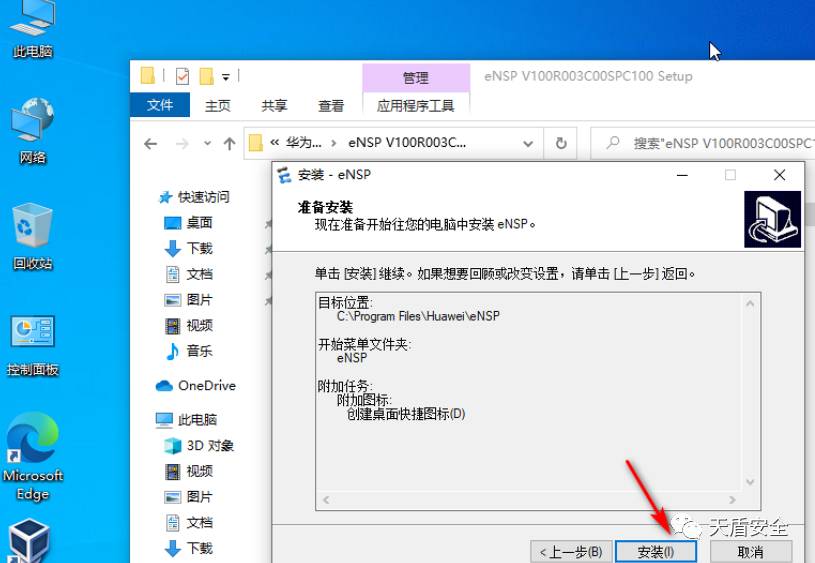The height and width of the screenshot is (563, 815).
Task: Click the summary box scroll down arrow
Action: tap(750, 482)
